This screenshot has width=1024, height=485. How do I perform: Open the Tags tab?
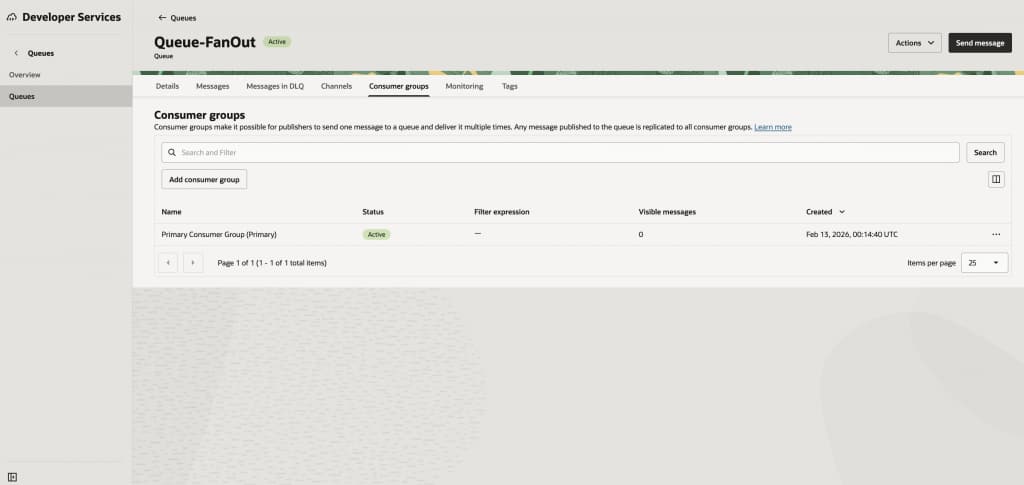(509, 86)
